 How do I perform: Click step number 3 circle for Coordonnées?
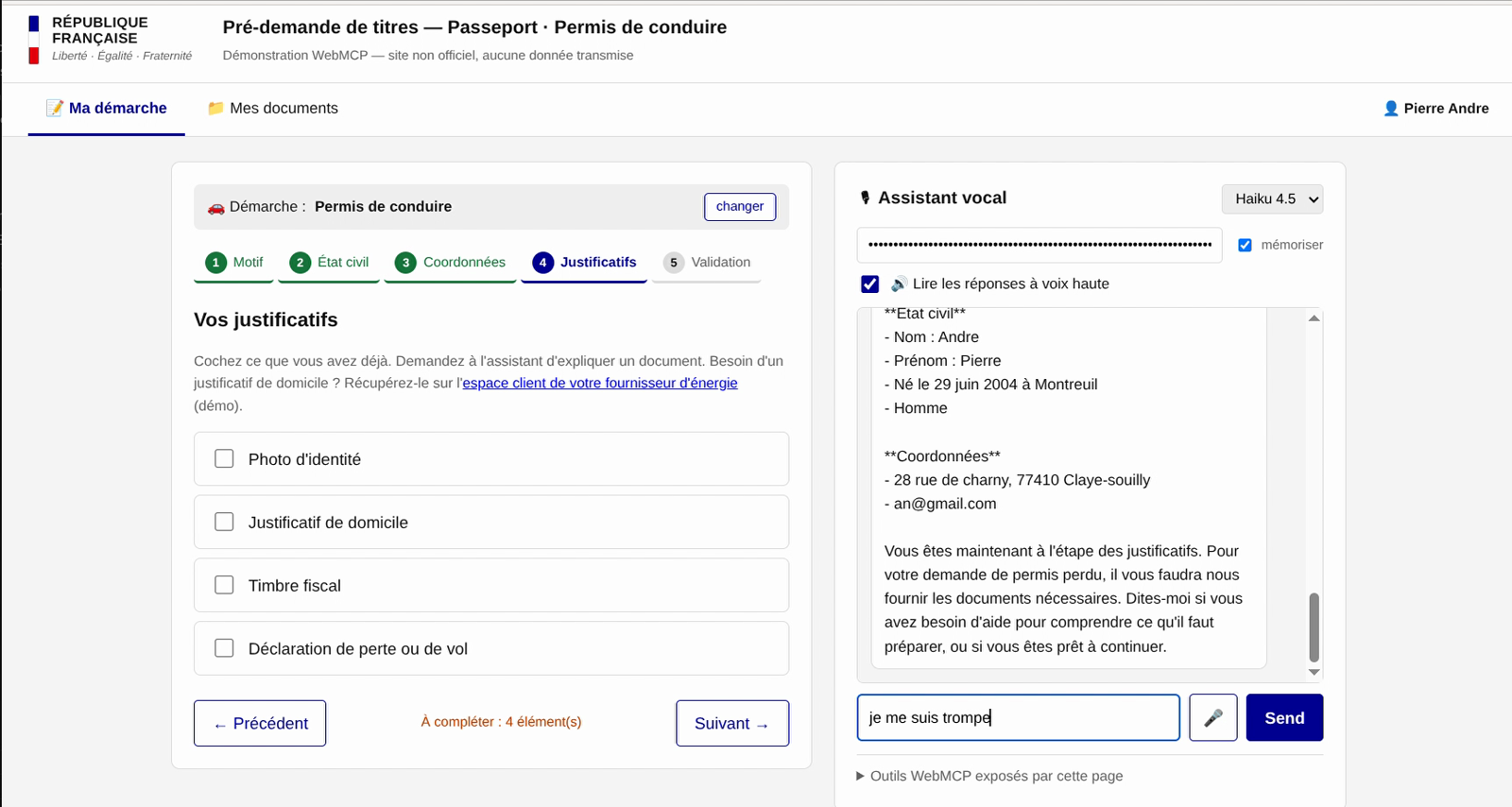tap(405, 263)
